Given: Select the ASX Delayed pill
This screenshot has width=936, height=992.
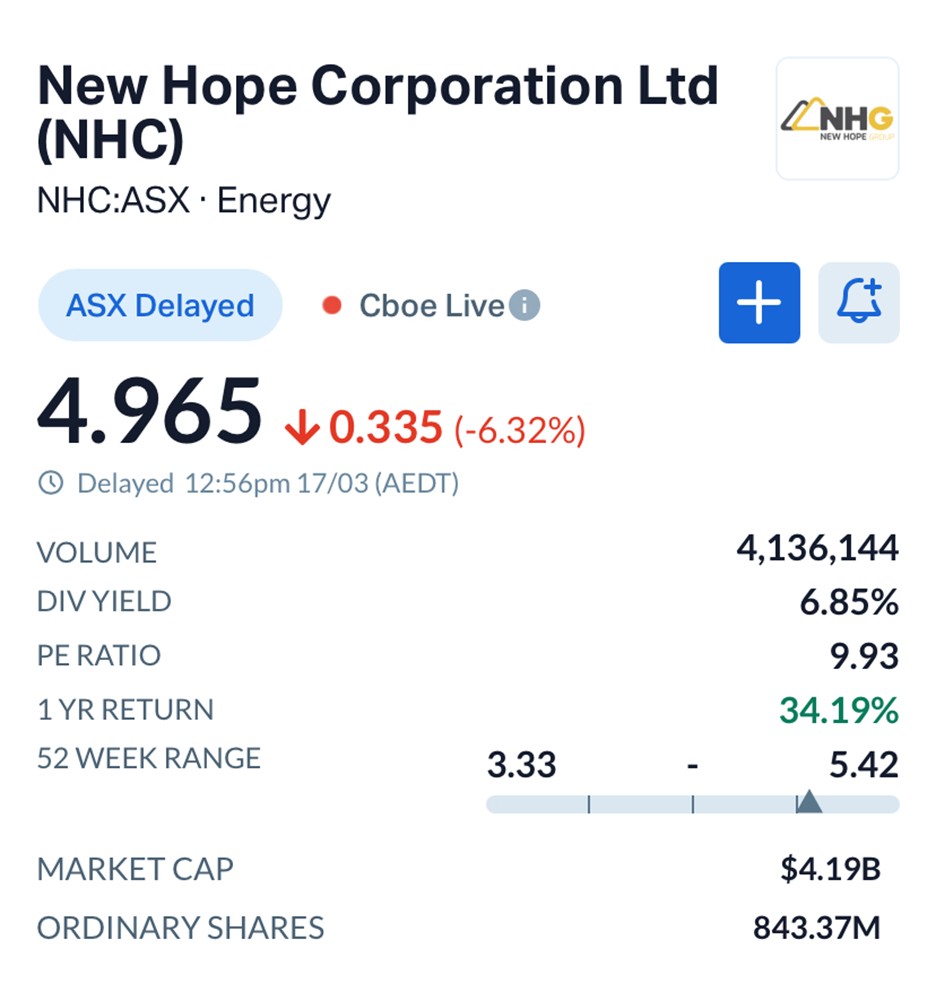Looking at the screenshot, I should (160, 305).
